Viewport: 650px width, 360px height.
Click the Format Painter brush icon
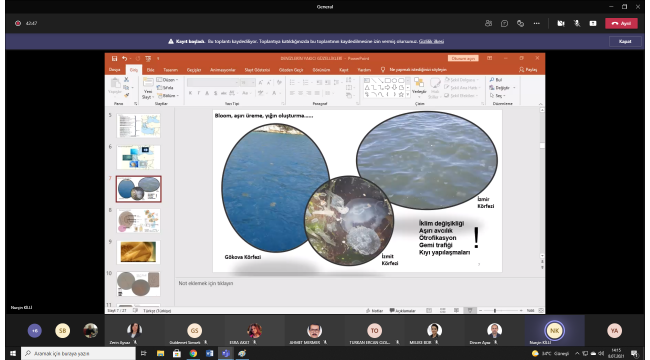[126, 95]
